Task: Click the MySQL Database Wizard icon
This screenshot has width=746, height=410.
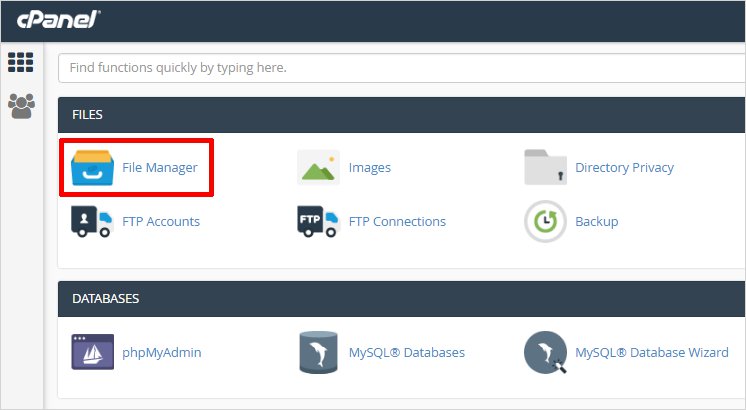Action: click(x=545, y=352)
